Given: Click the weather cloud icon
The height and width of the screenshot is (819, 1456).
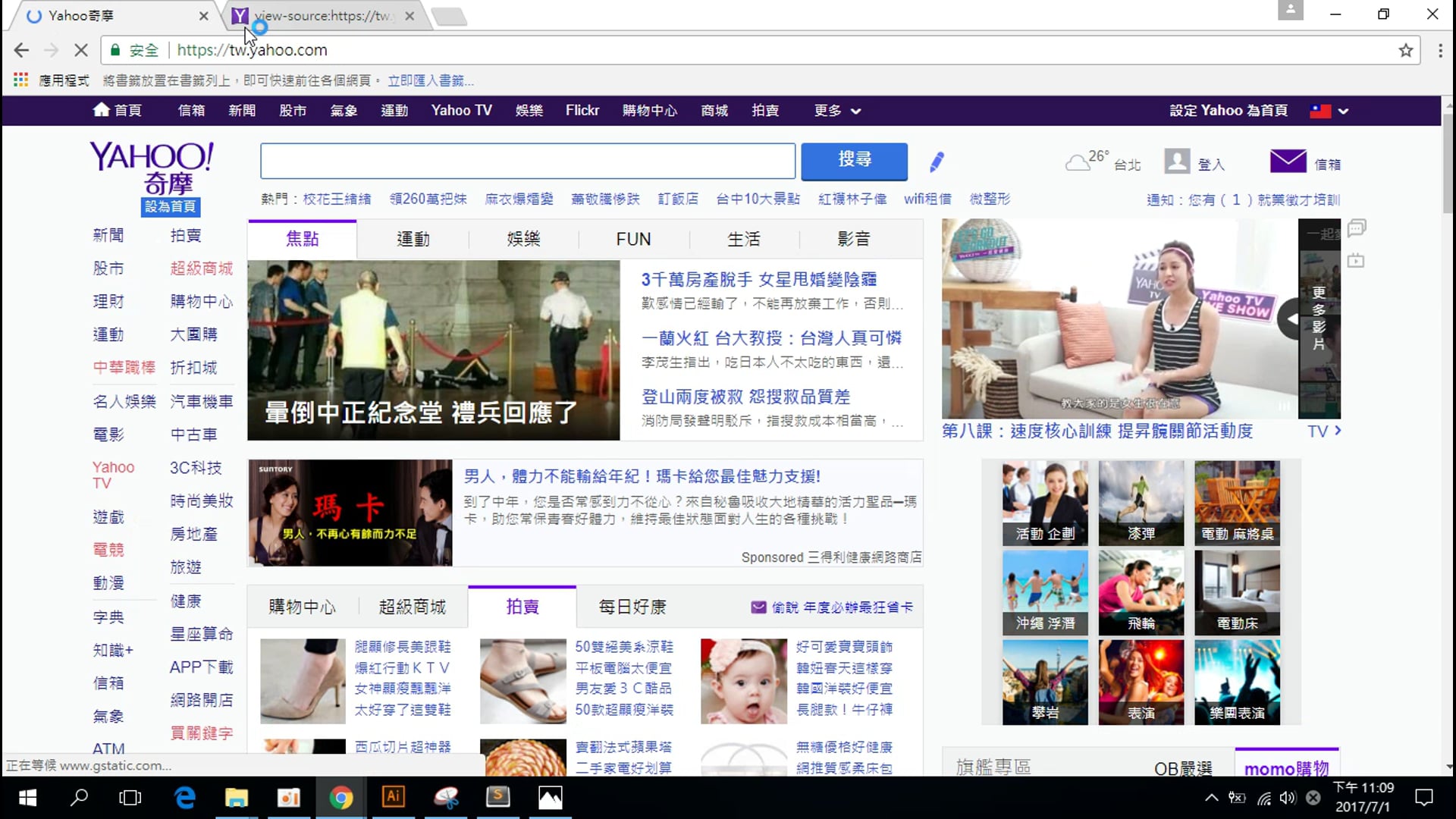Looking at the screenshot, I should pos(1077,162).
